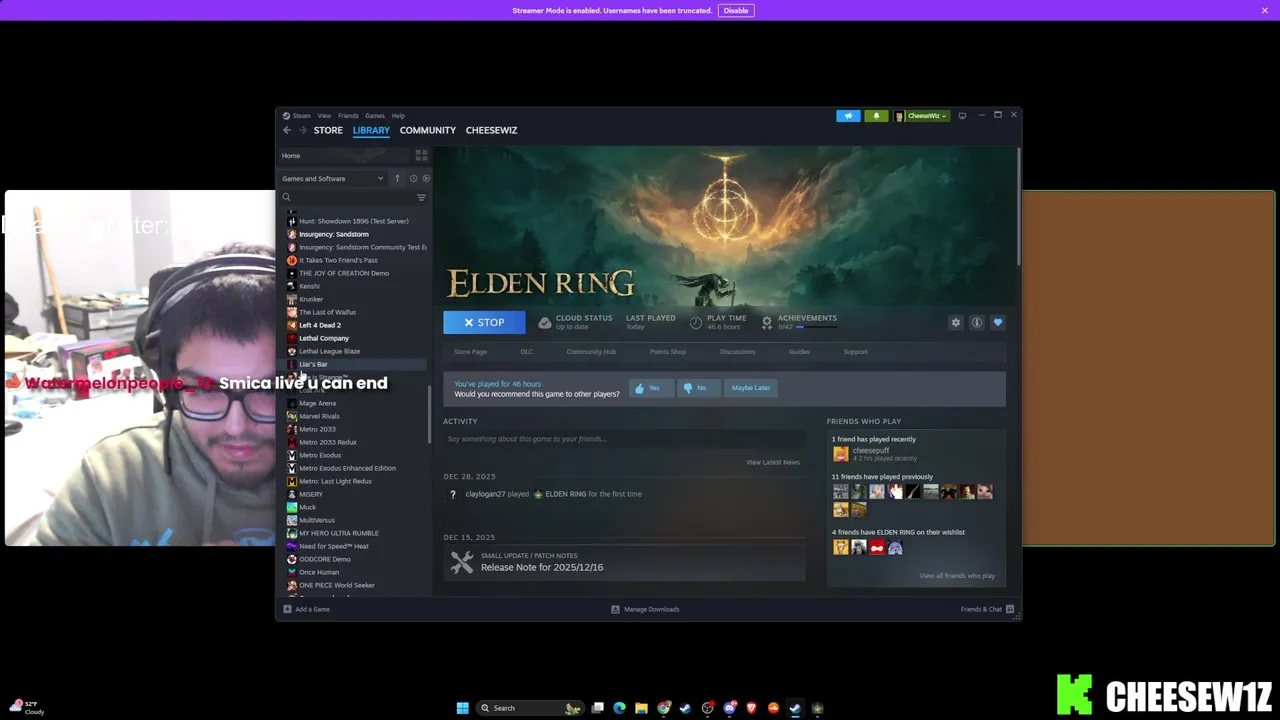Open the Windows Start button
The width and height of the screenshot is (1280, 720).
tap(462, 708)
